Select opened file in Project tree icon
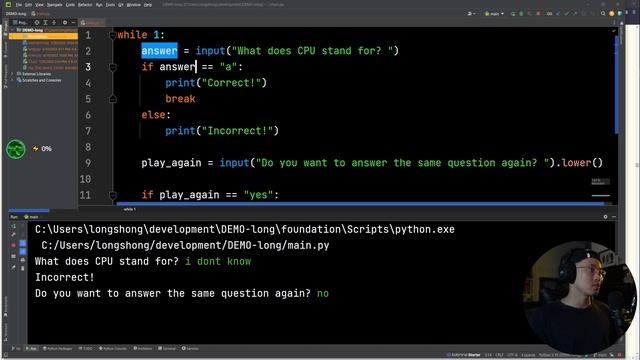 point(37,22)
